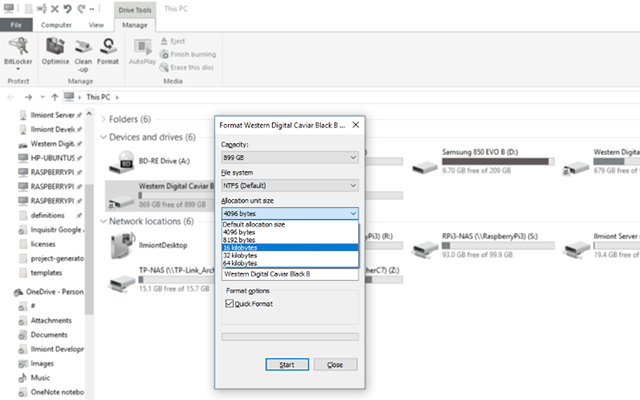
Task: Go up one folder level arrow
Action: click(x=55, y=97)
